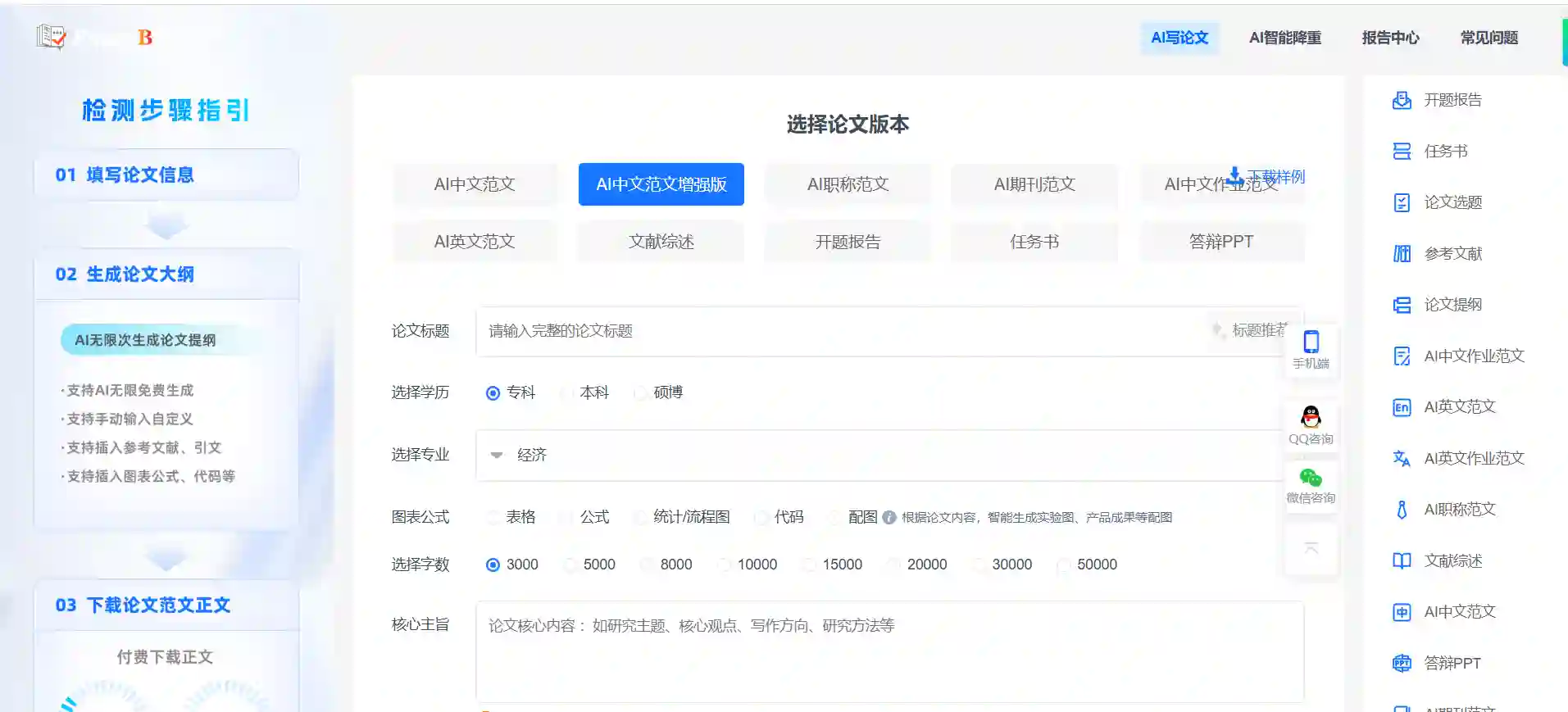Choose the AI中文范文增强版 version button
Screen dimensions: 1568x712
pyautogui.click(x=661, y=184)
